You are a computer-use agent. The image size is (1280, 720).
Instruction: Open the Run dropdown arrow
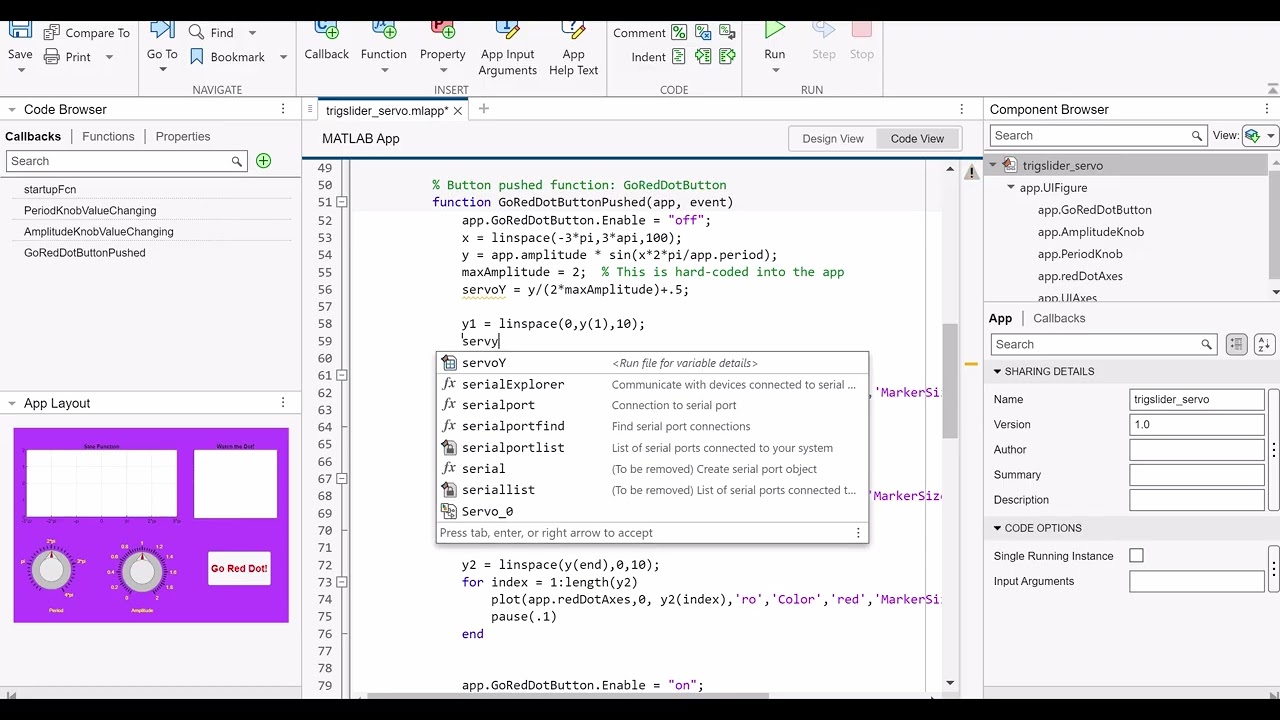(x=775, y=70)
